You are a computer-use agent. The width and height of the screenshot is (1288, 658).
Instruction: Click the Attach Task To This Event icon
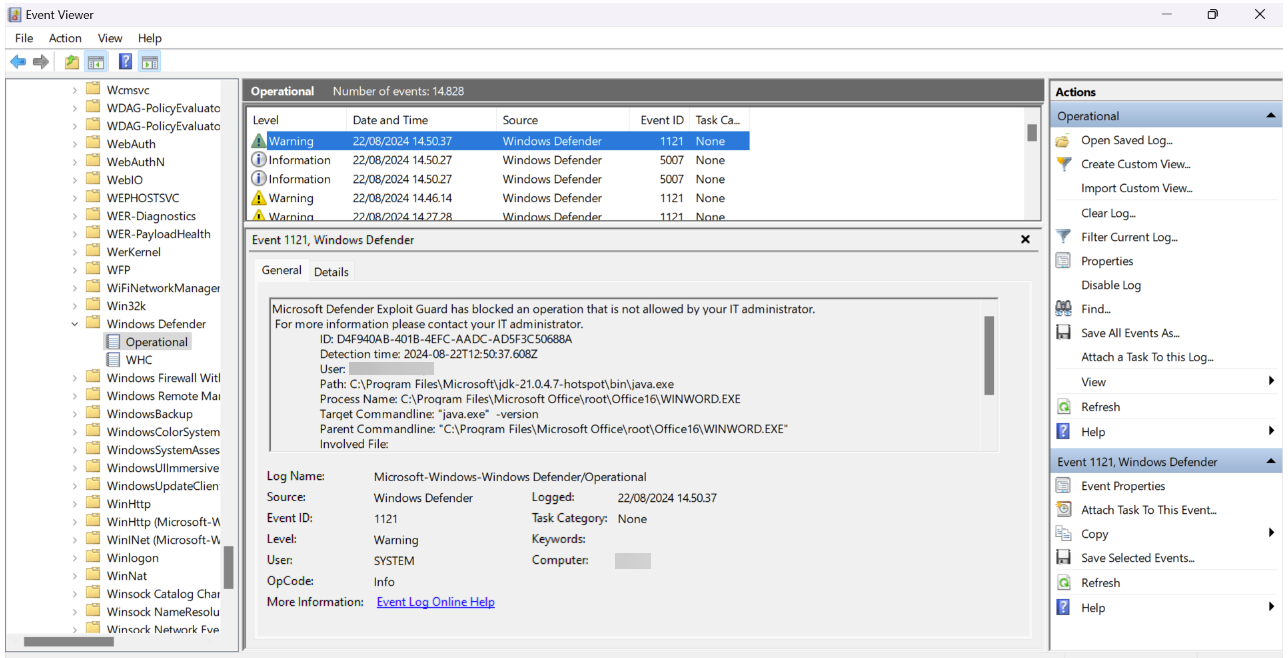pyautogui.click(x=1064, y=510)
